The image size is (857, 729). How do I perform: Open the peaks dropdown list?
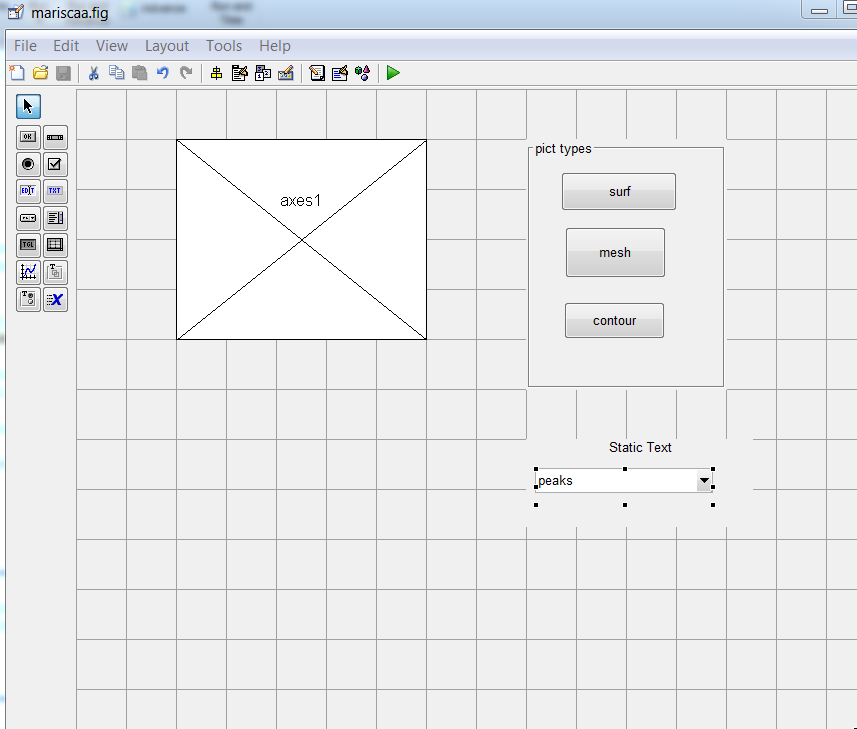[704, 480]
